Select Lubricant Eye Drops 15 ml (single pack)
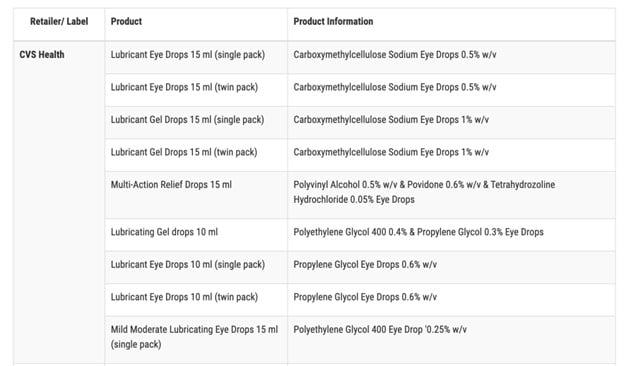Image resolution: width=624 pixels, height=366 pixels. pos(187,55)
